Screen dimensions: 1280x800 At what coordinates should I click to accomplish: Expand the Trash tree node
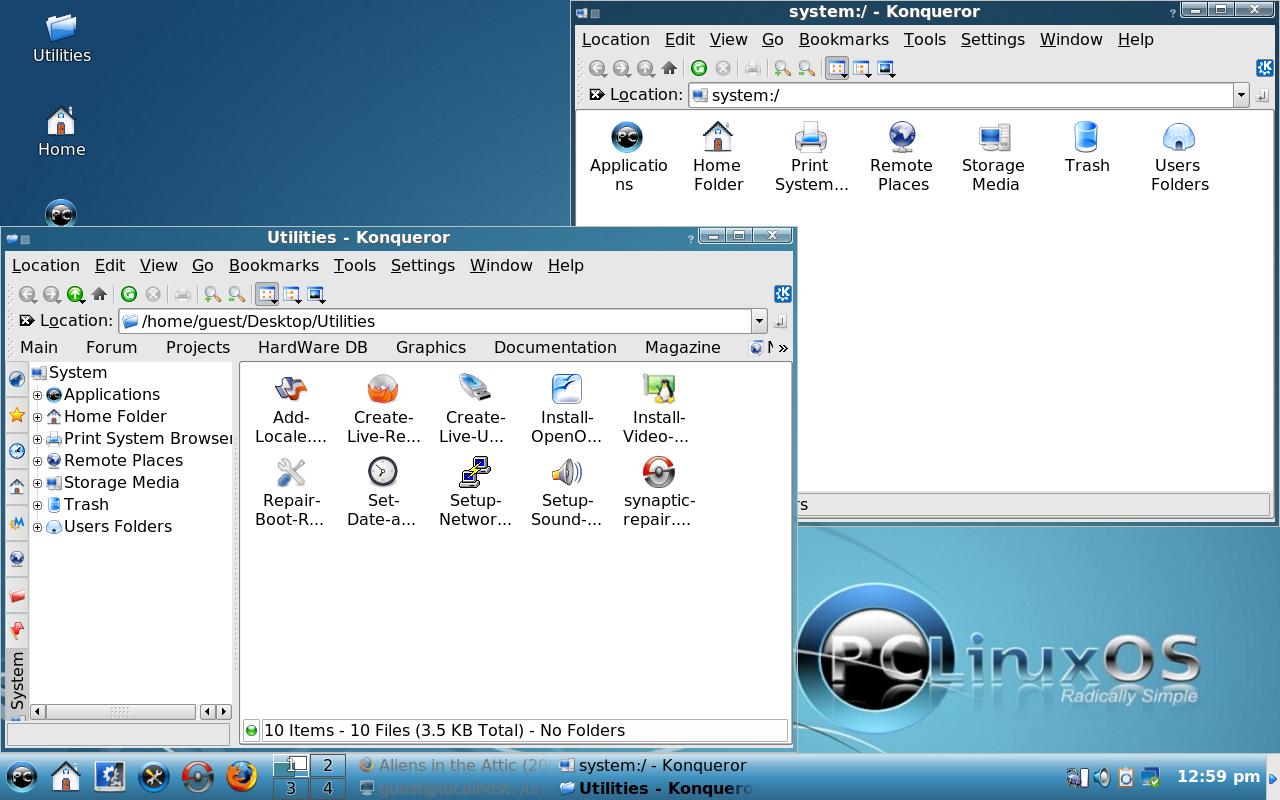pyautogui.click(x=38, y=505)
